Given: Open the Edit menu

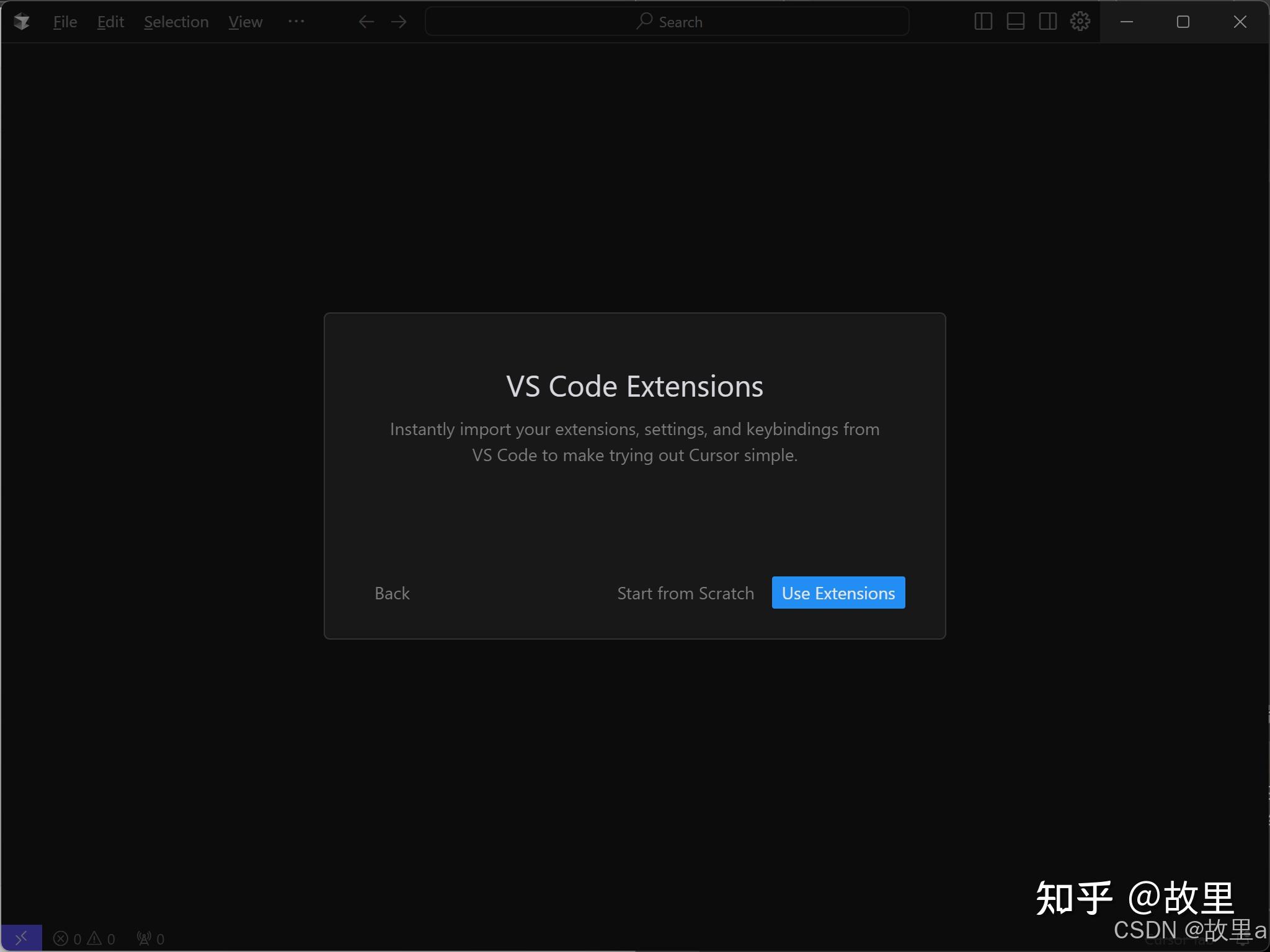Looking at the screenshot, I should [x=110, y=22].
